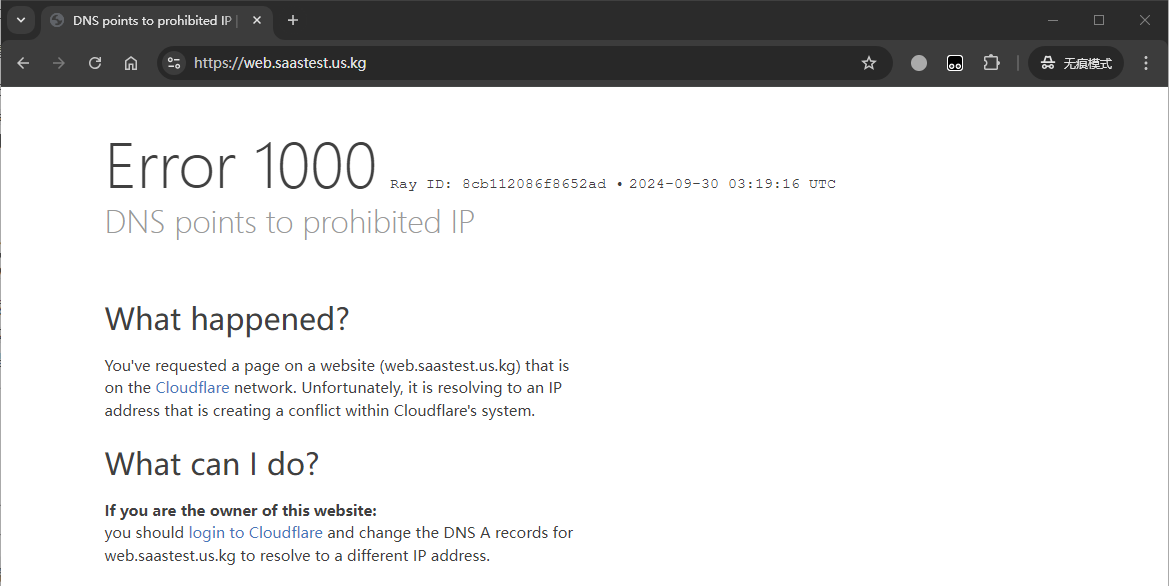Viewport: 1169px width, 586px height.
Task: Open the browser home page
Action: click(131, 63)
